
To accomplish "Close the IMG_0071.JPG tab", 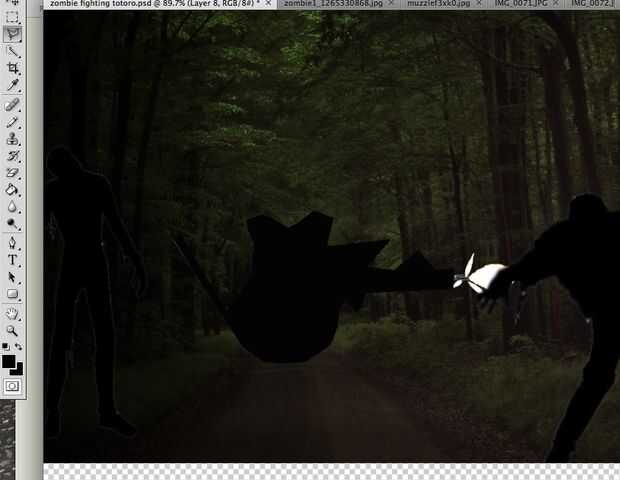I will (556, 3).
